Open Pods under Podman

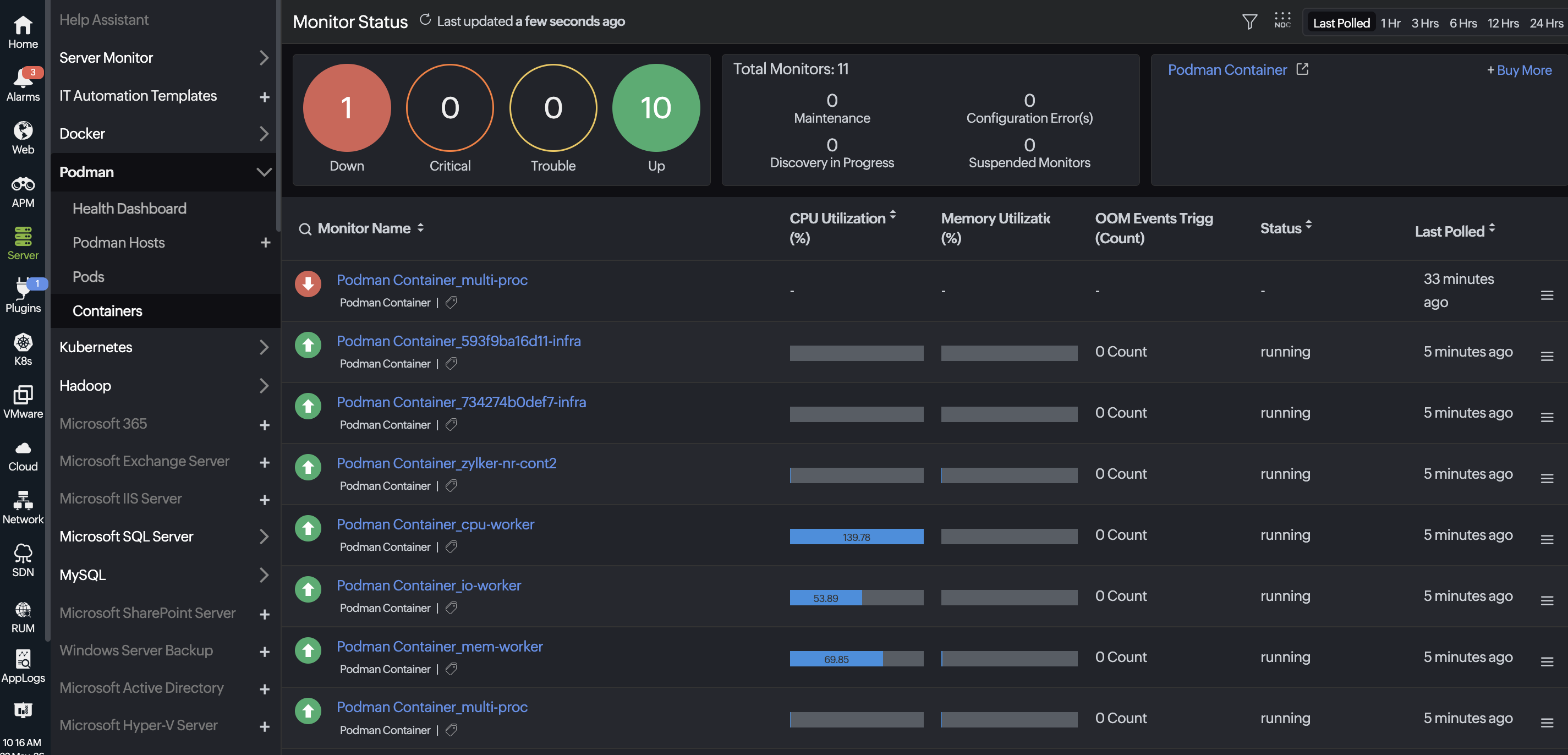(88, 276)
